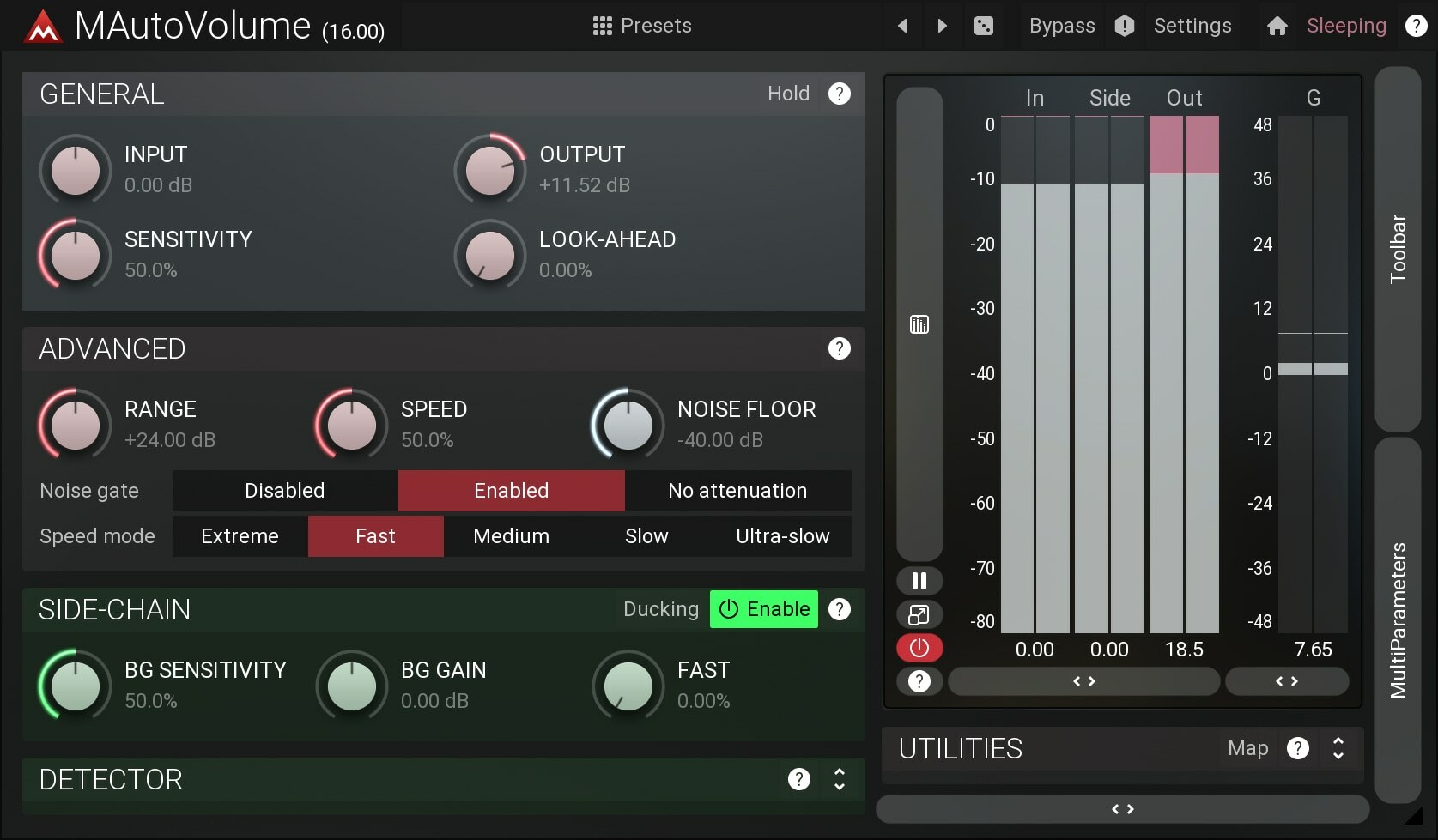Click the randomize preset dice icon
Image resolution: width=1438 pixels, height=840 pixels.
click(984, 26)
